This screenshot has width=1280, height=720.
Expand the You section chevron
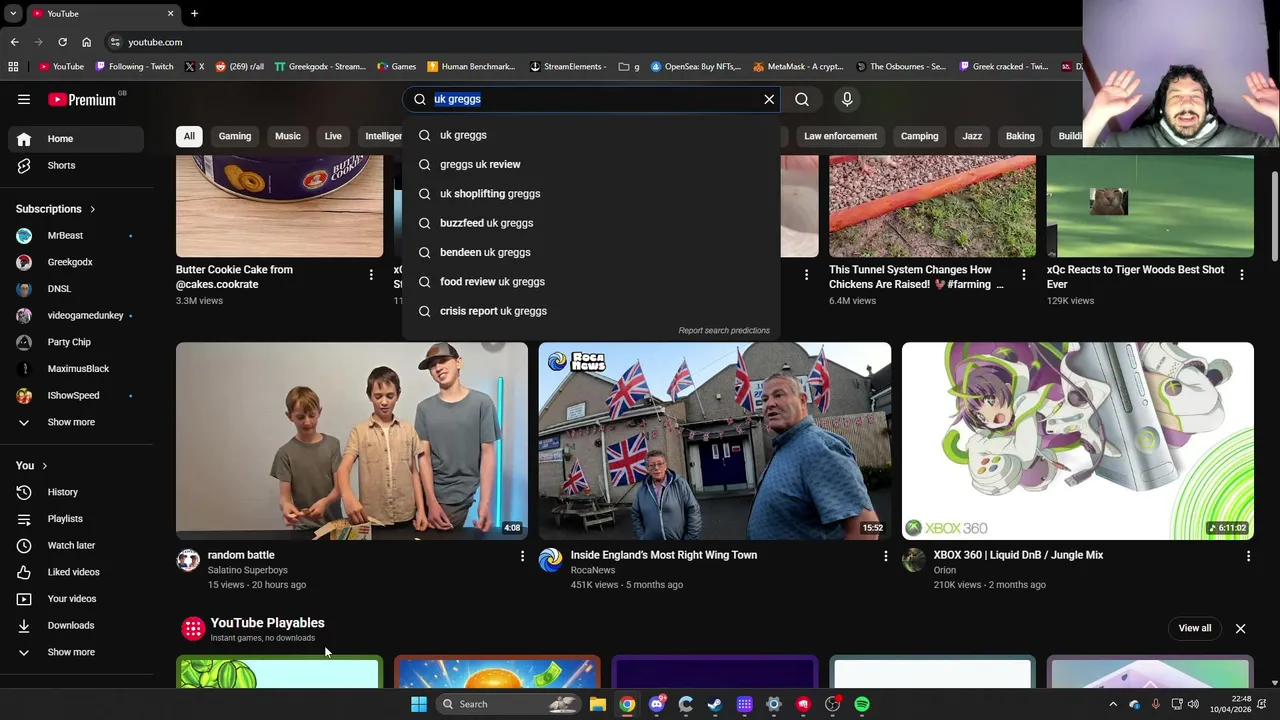44,466
